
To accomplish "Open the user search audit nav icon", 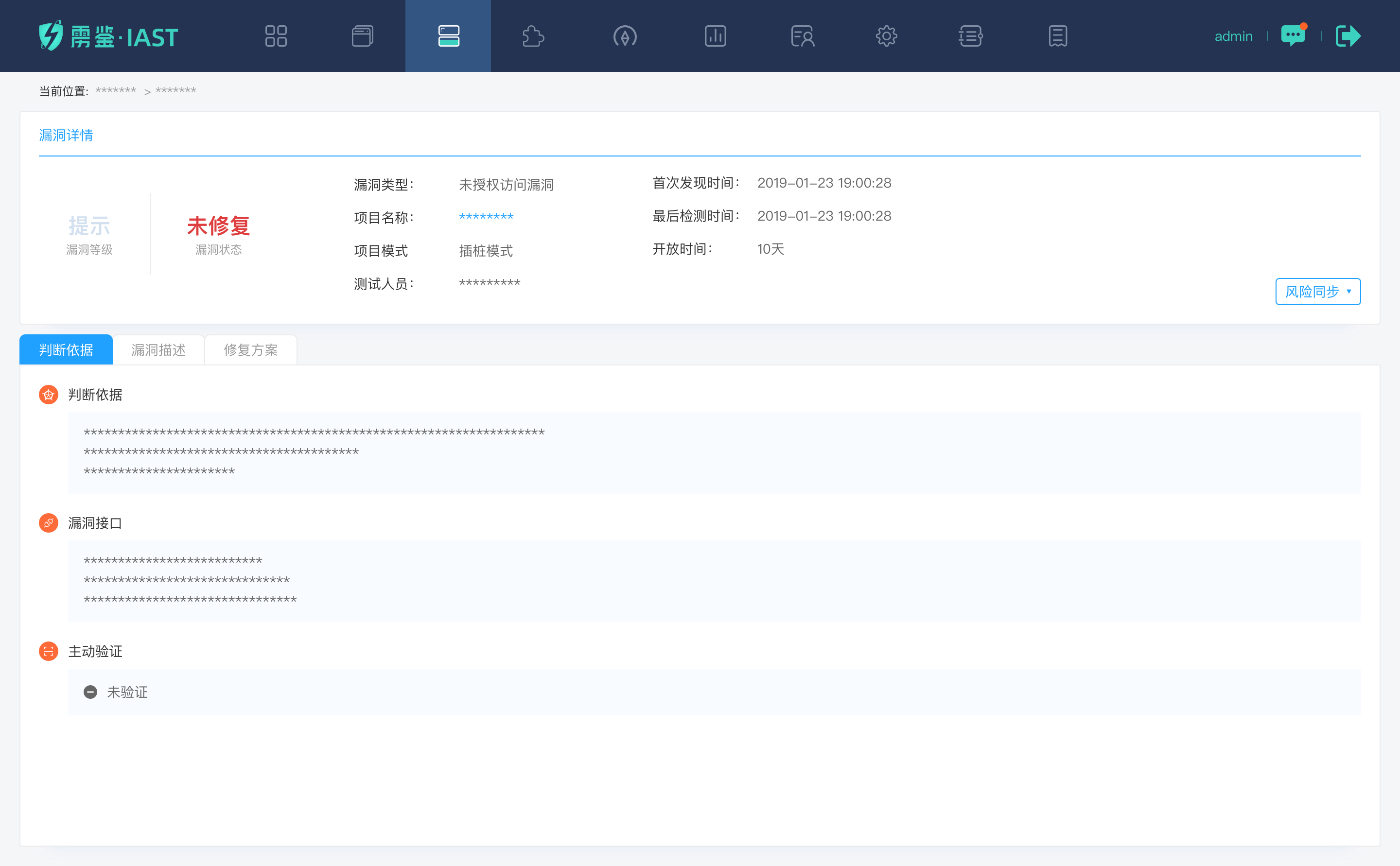I will [x=803, y=36].
